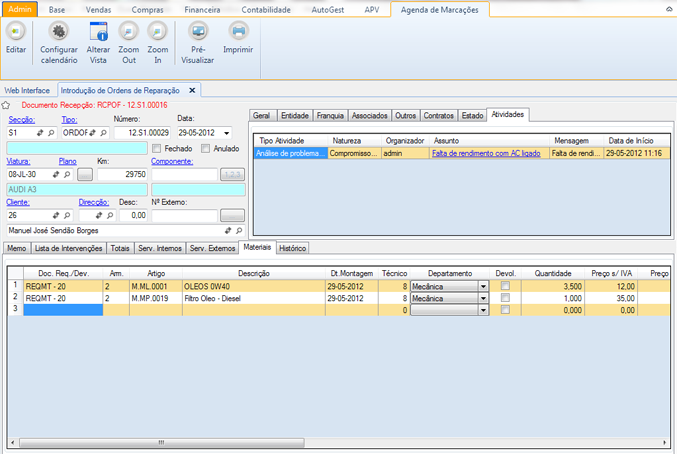This screenshot has height=454, width=677.
Task: Open the Data date picker dropdown
Action: click(x=227, y=132)
